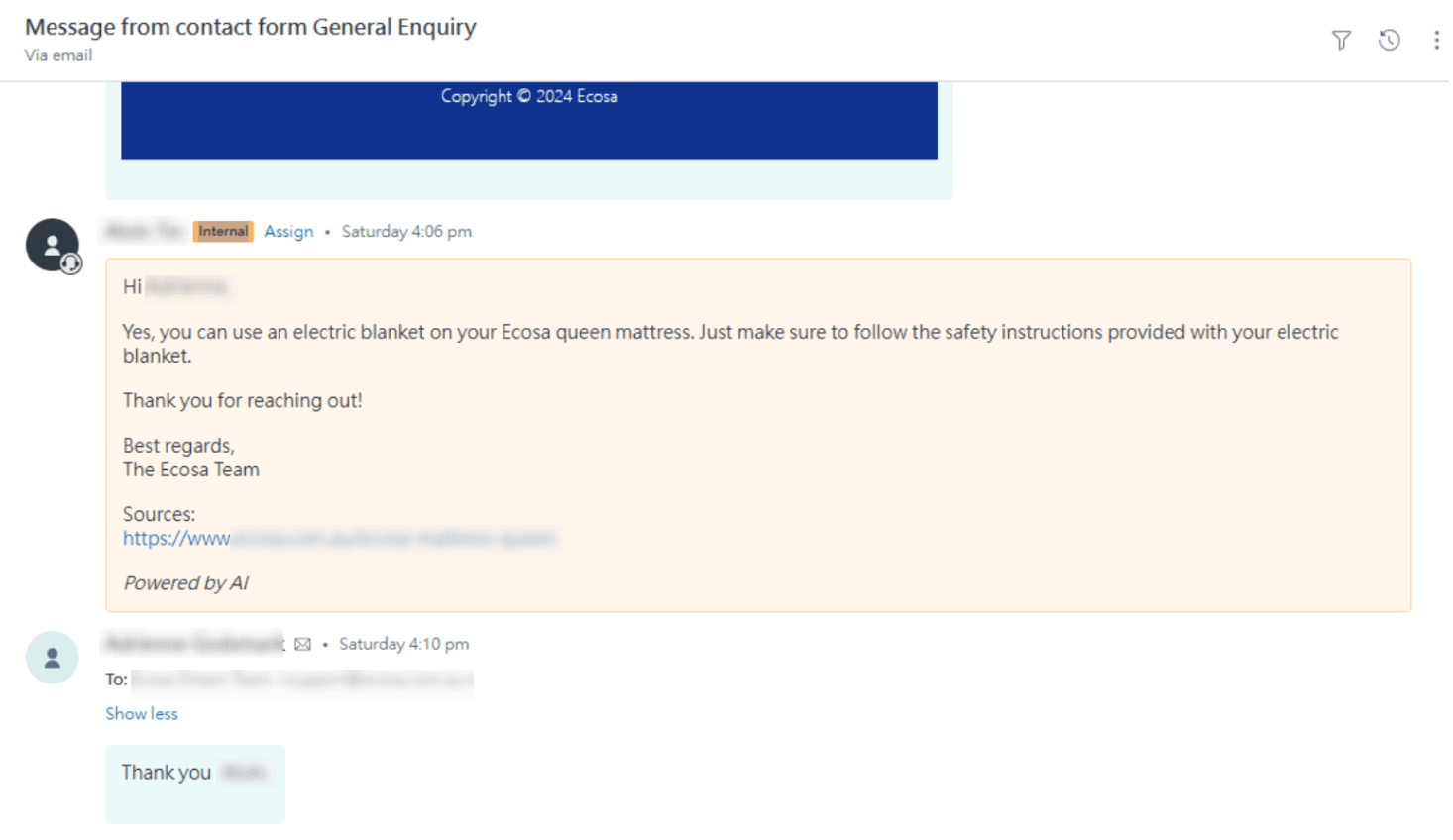Click the Assign link on internal note
The height and width of the screenshot is (840, 1453).
coord(288,232)
